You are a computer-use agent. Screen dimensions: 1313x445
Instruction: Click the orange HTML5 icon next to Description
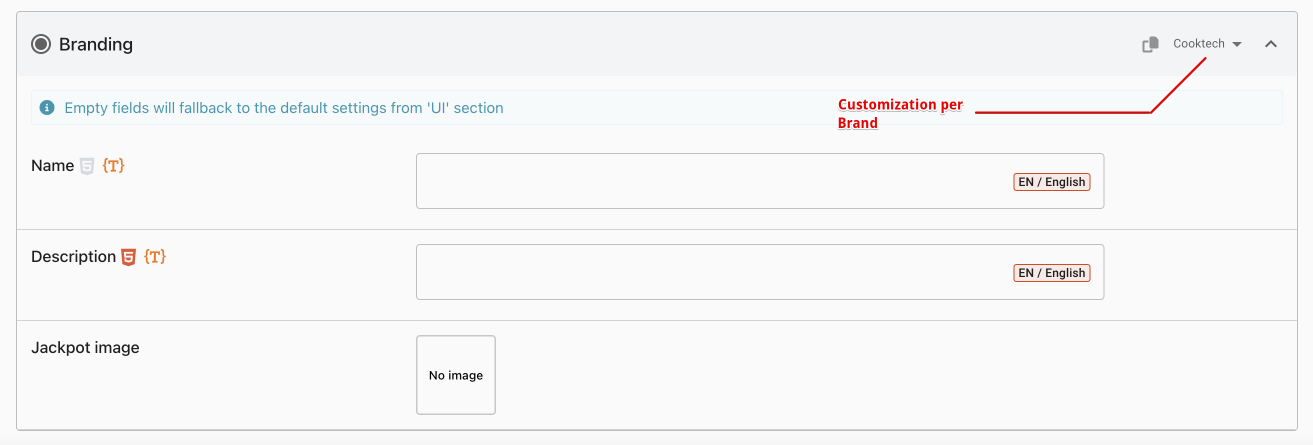pyautogui.click(x=128, y=257)
